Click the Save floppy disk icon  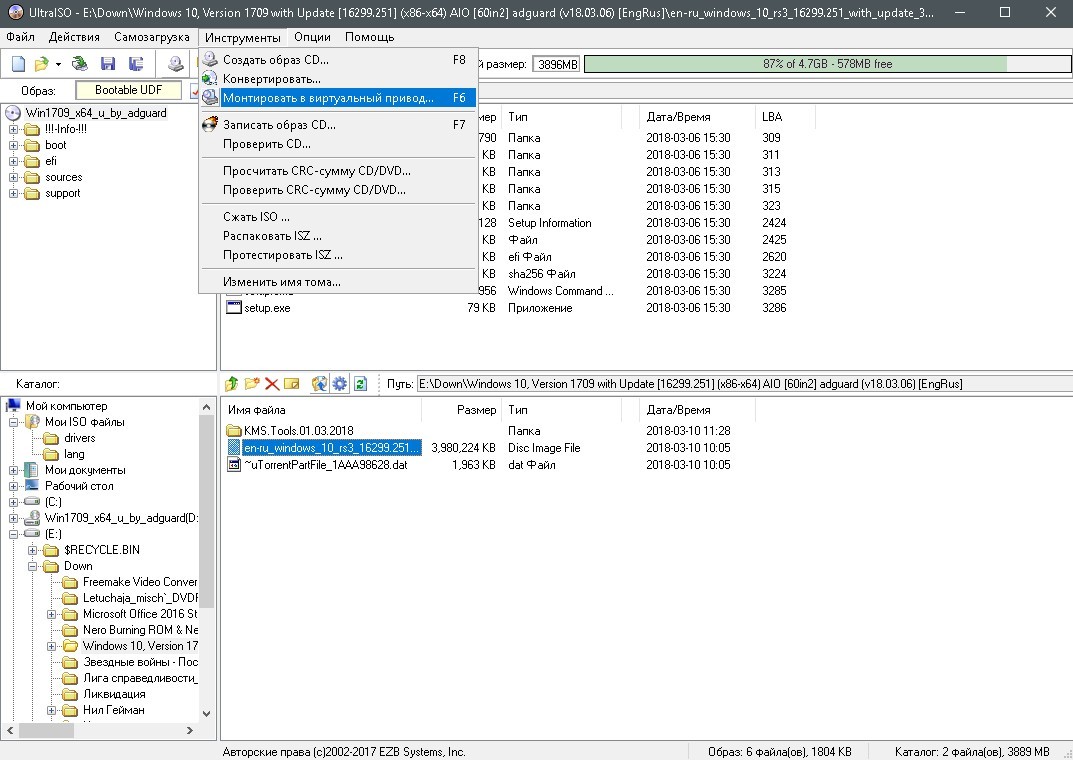tap(108, 64)
